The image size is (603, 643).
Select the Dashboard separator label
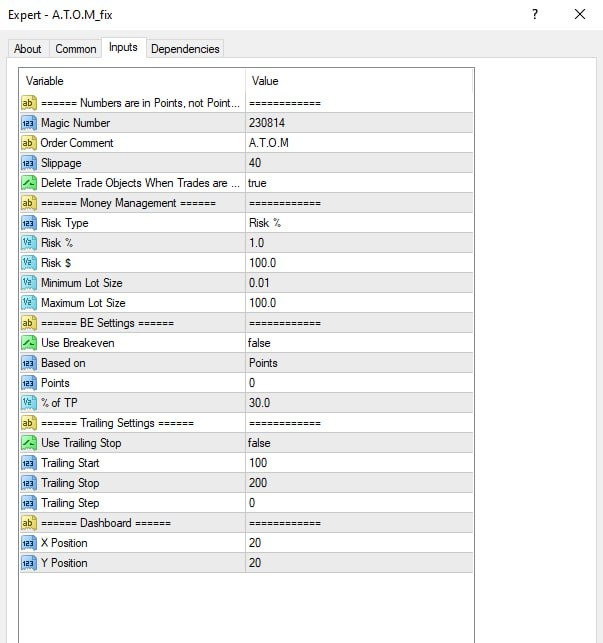coord(106,523)
